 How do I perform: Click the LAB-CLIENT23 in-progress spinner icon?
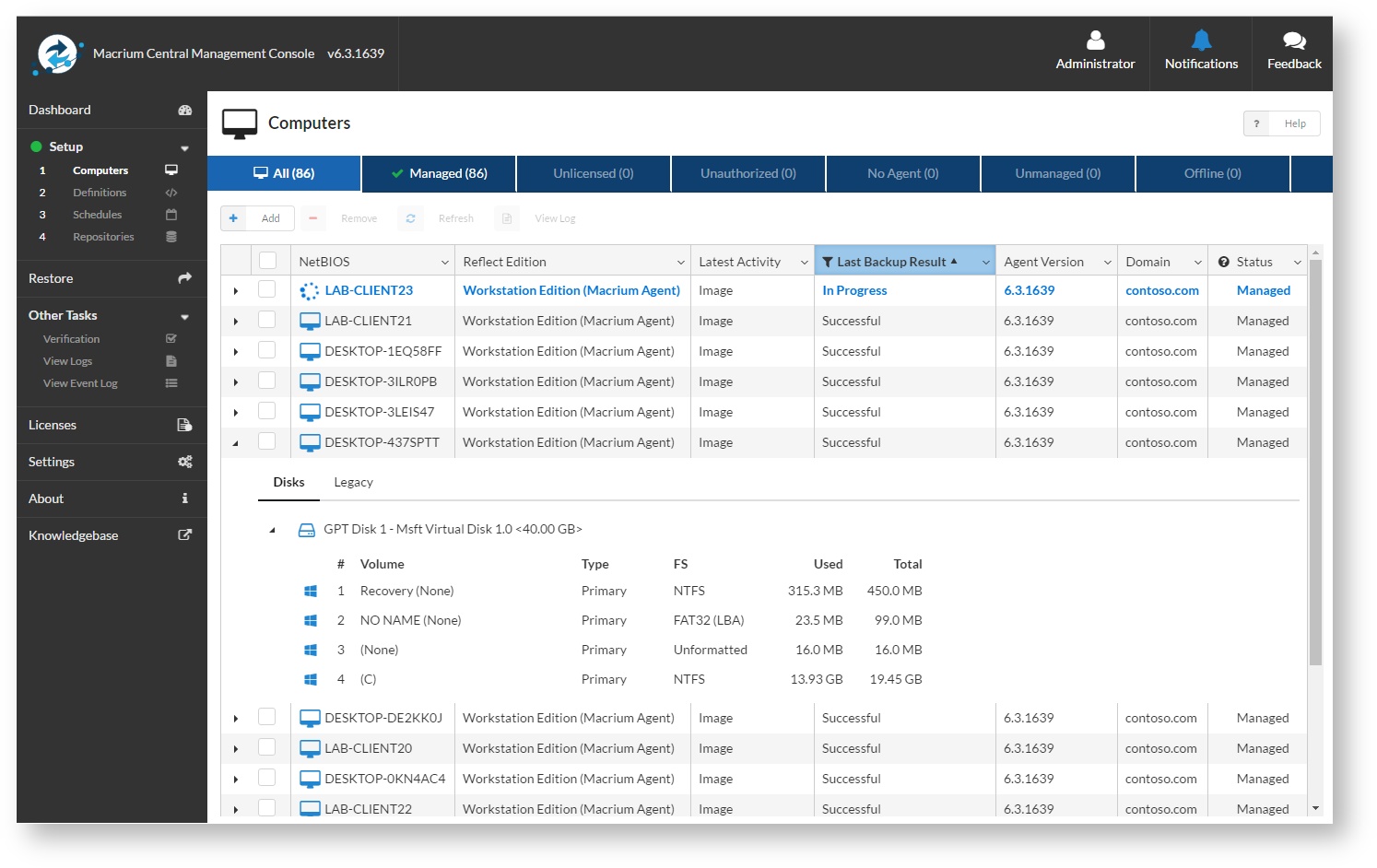point(310,291)
